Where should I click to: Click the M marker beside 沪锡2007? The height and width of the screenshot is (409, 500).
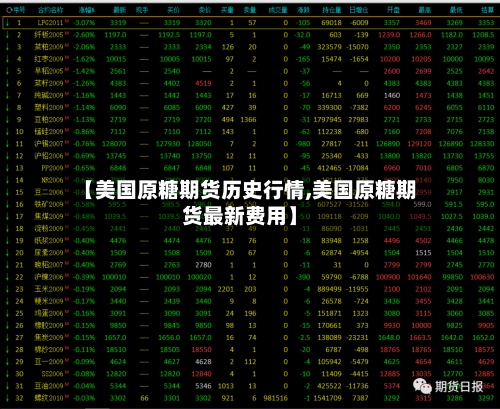(x=67, y=142)
